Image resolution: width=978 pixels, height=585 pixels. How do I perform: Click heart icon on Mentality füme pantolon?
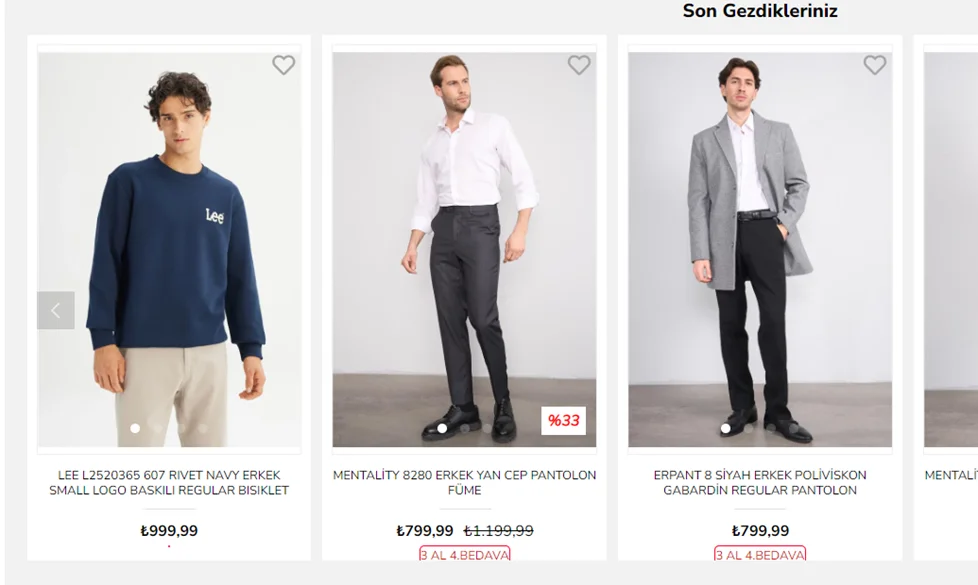(579, 65)
